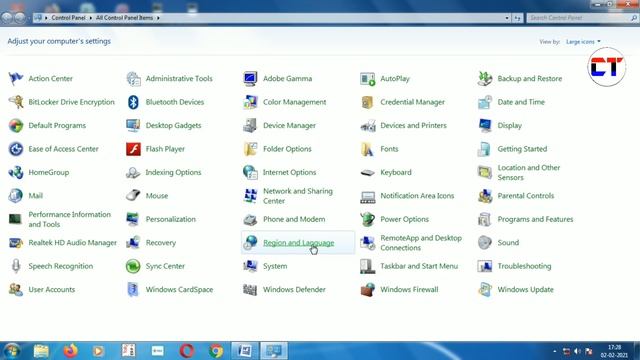Expand the arrow after Control Panel breadcrumb
The height and width of the screenshot is (360, 640).
click(x=91, y=18)
